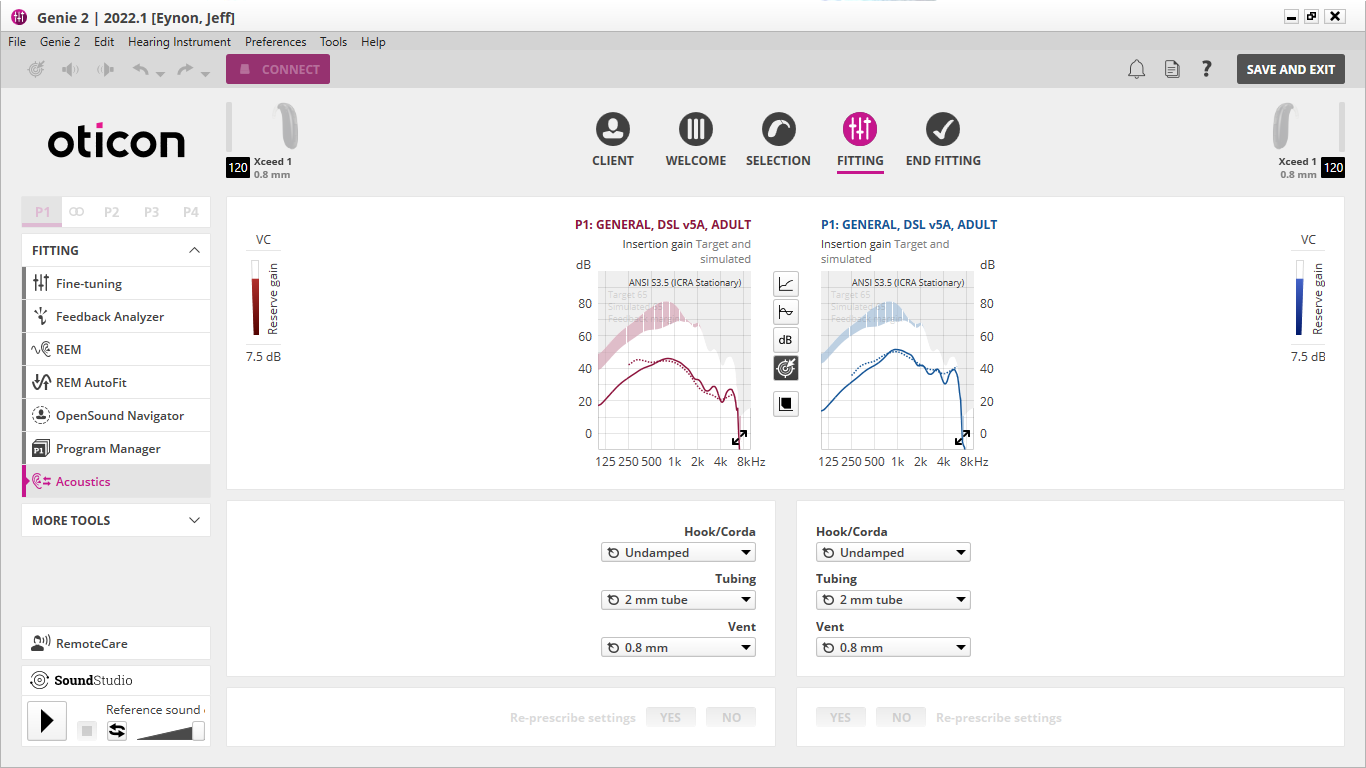Open right Hook/Corda Undamped dropdown
The height and width of the screenshot is (768, 1366).
point(893,552)
